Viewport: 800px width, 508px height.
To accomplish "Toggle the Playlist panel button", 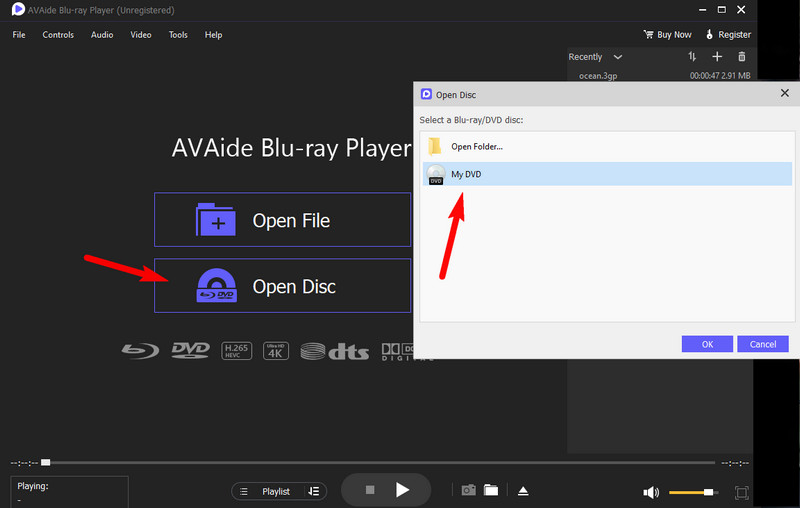I will (276, 491).
